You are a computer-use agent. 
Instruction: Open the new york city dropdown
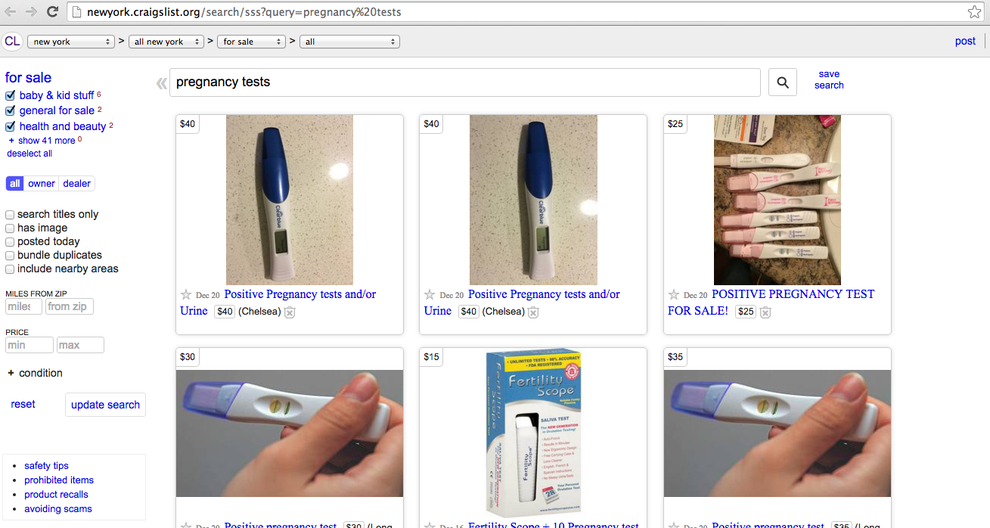pos(71,42)
